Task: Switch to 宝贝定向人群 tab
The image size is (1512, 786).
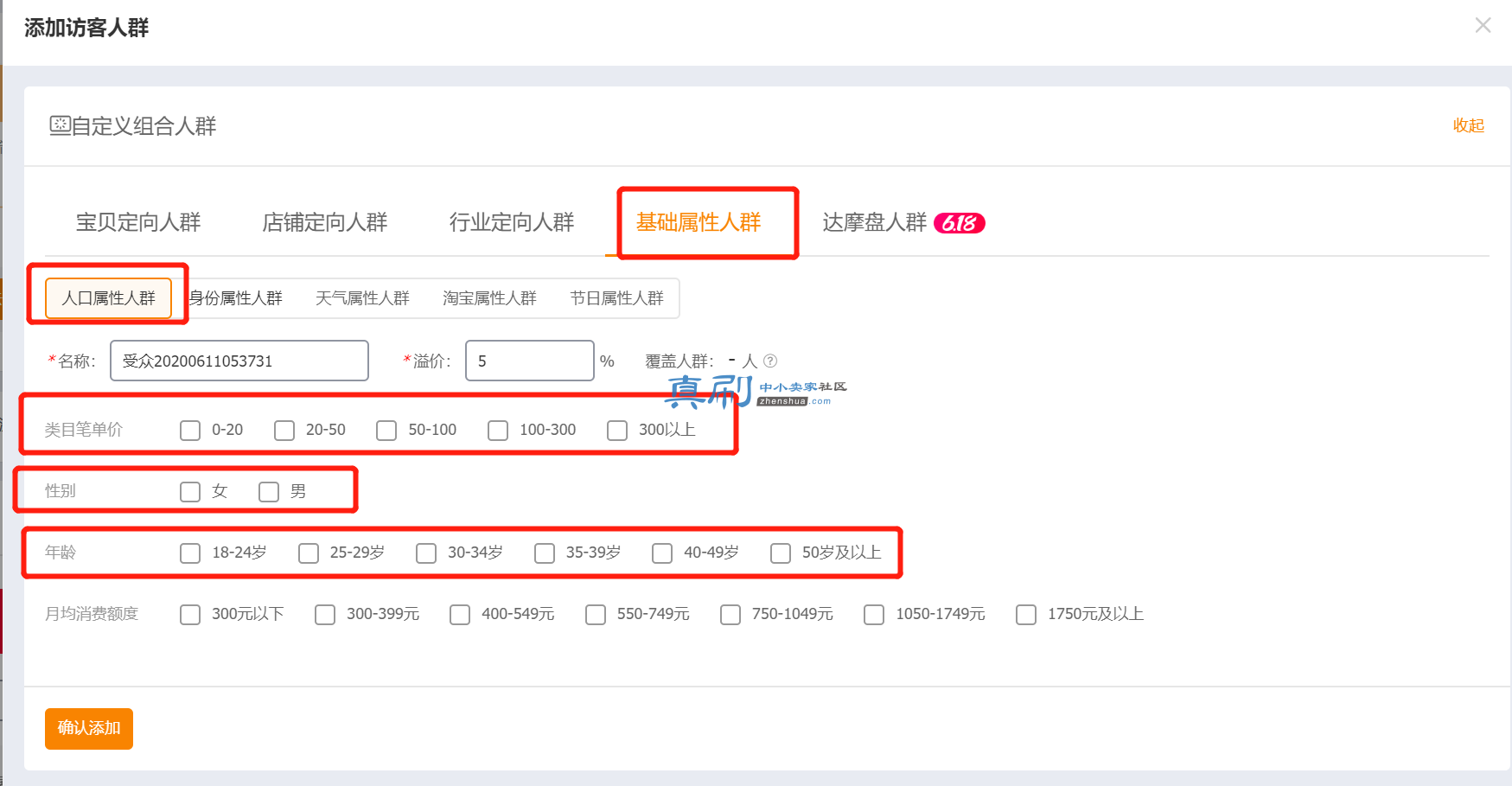Action: pos(138,222)
